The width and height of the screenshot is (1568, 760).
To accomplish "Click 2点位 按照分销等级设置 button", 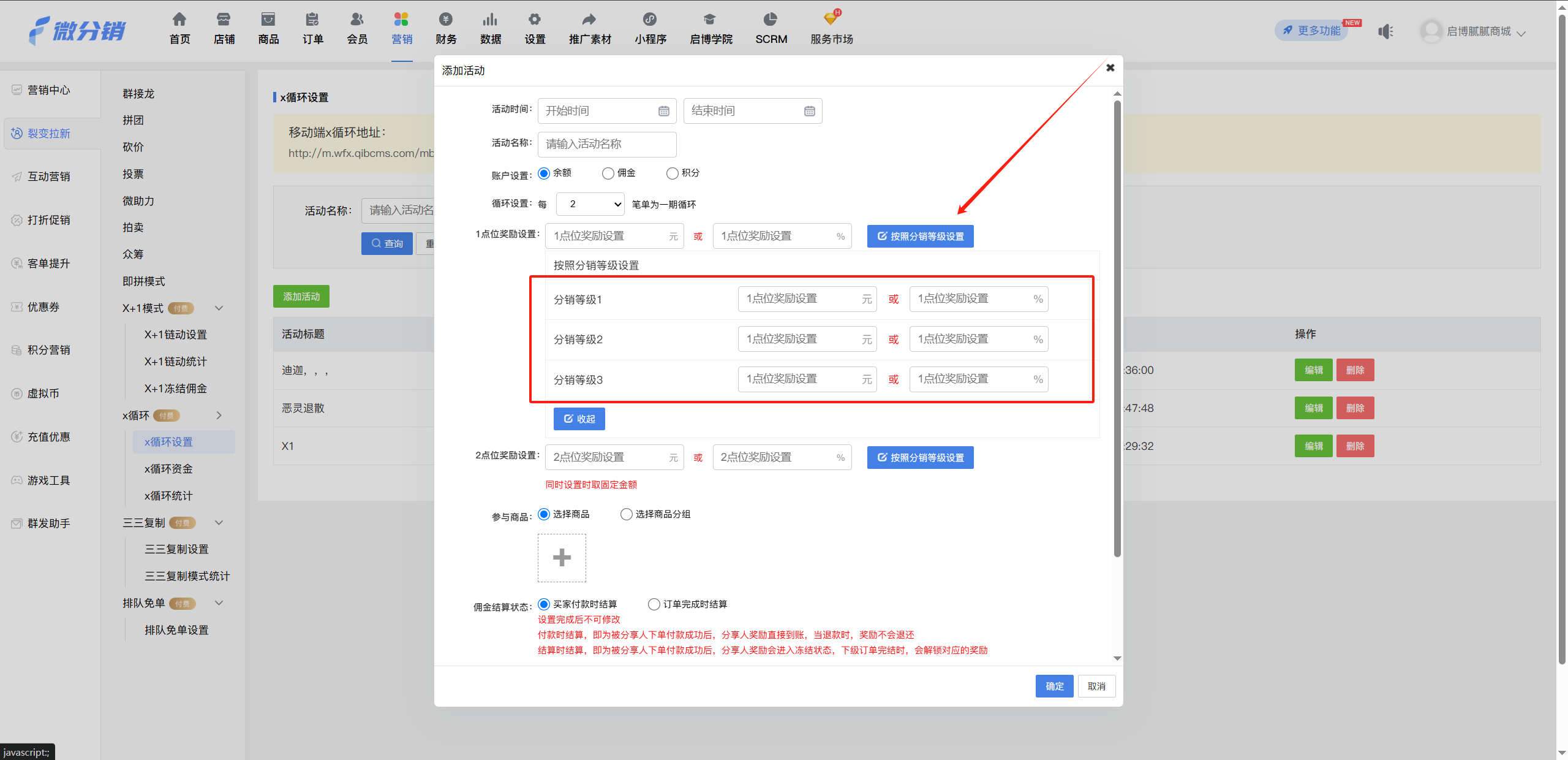I will coord(920,458).
